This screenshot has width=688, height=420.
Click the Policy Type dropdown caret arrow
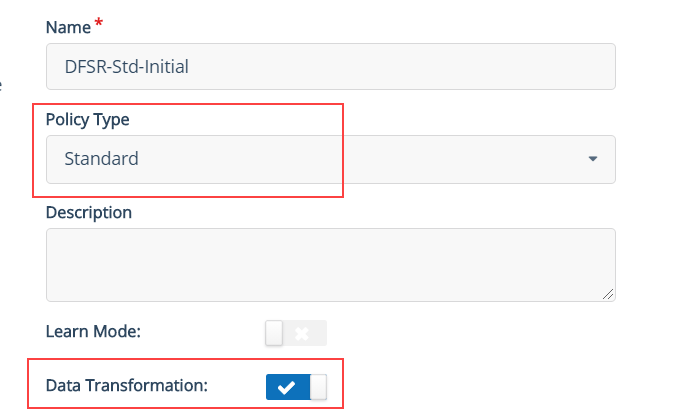(593, 159)
